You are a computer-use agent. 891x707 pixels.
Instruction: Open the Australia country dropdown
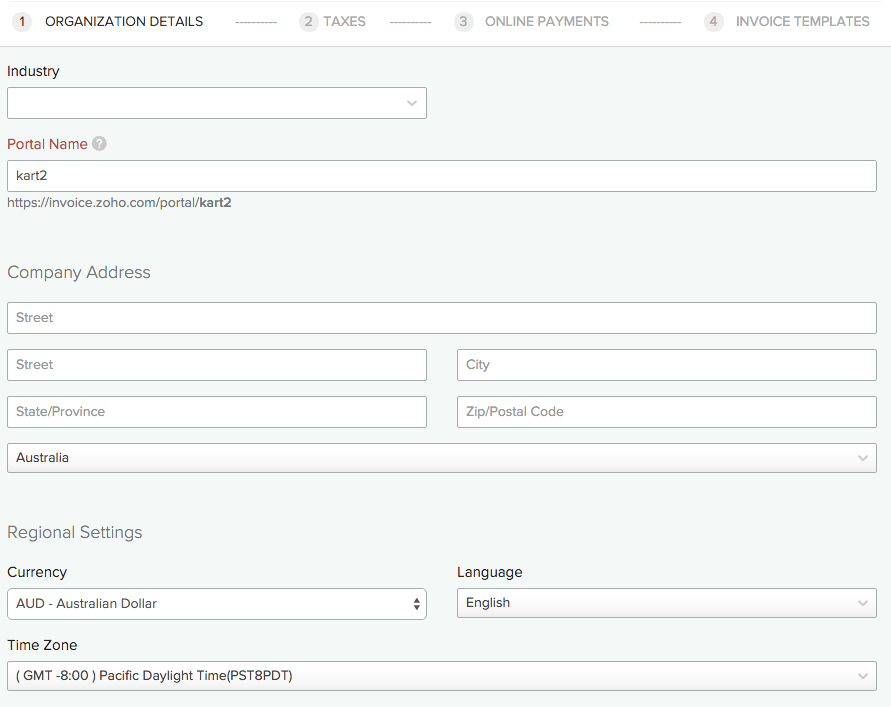(x=441, y=458)
